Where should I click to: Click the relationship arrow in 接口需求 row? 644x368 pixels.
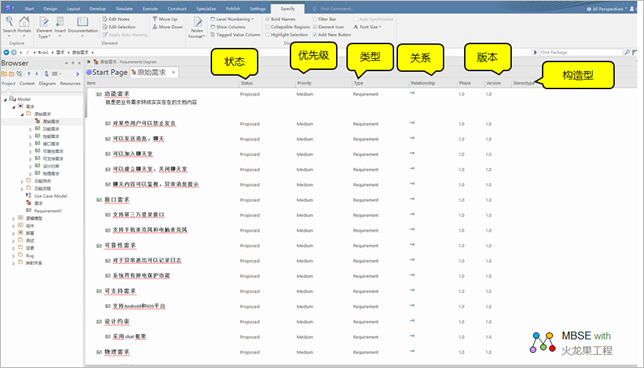(412, 199)
